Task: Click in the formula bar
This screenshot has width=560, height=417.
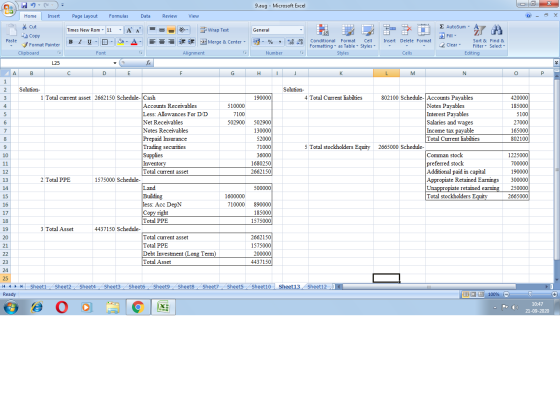Action: (x=353, y=63)
